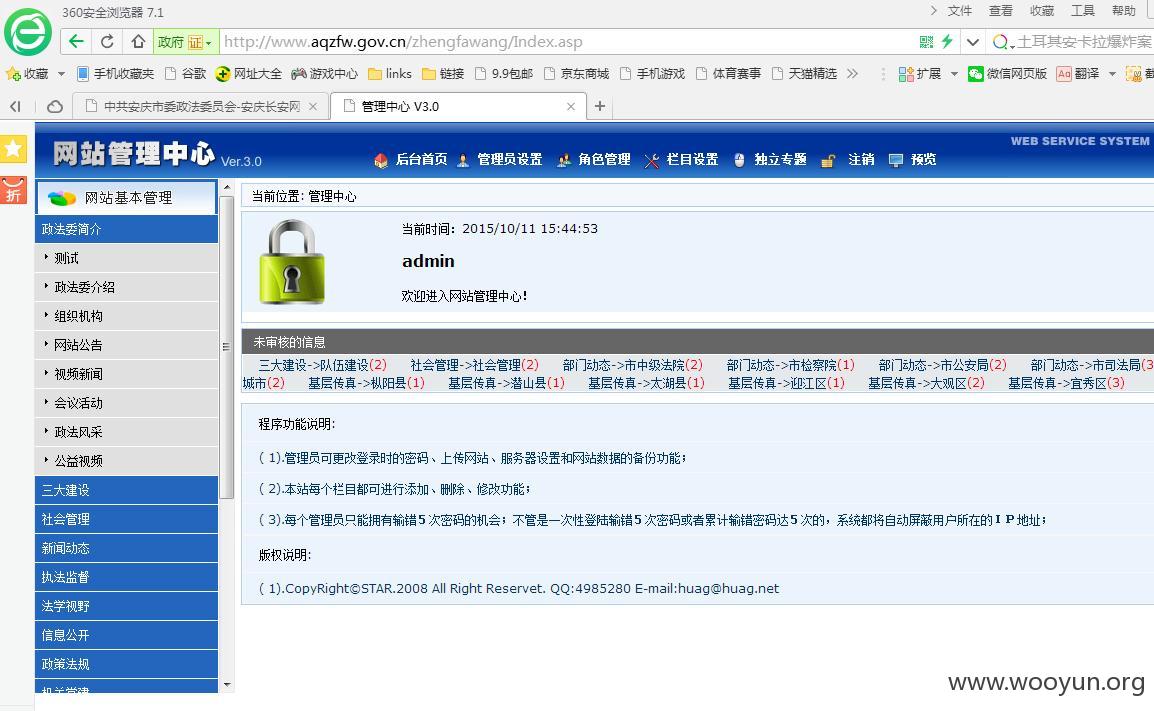Reload the page with refresh icon

107,41
